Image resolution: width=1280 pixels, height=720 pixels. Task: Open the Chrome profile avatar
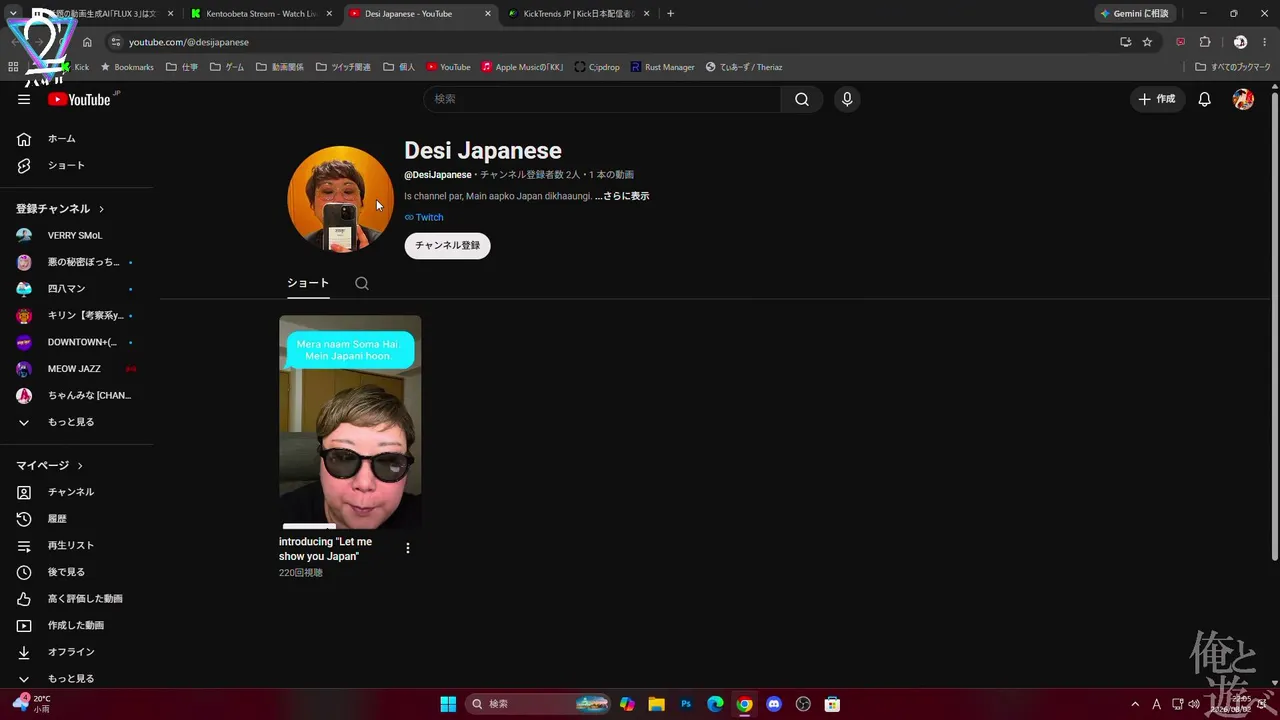tap(1240, 42)
